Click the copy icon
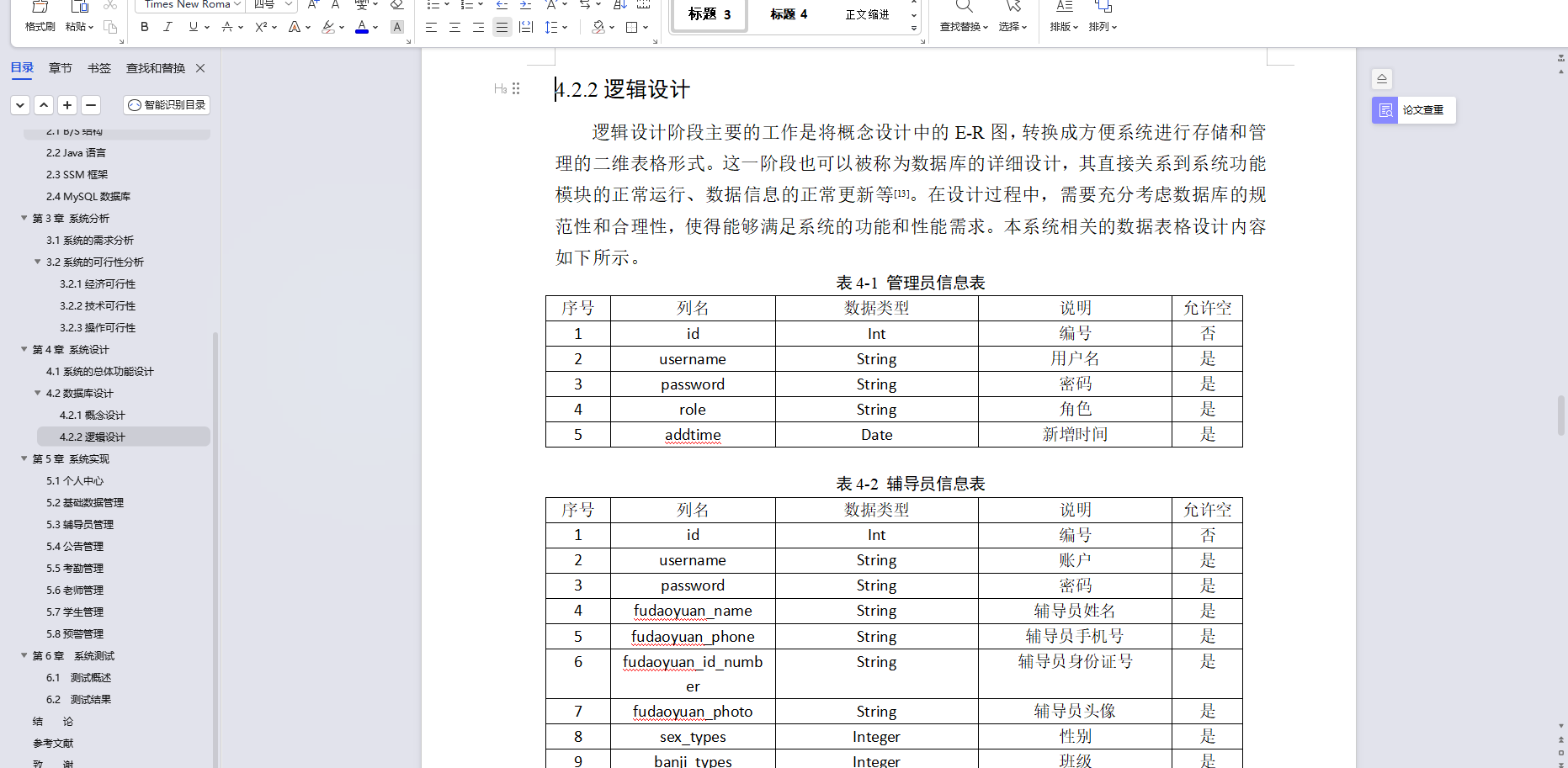 click(x=110, y=27)
